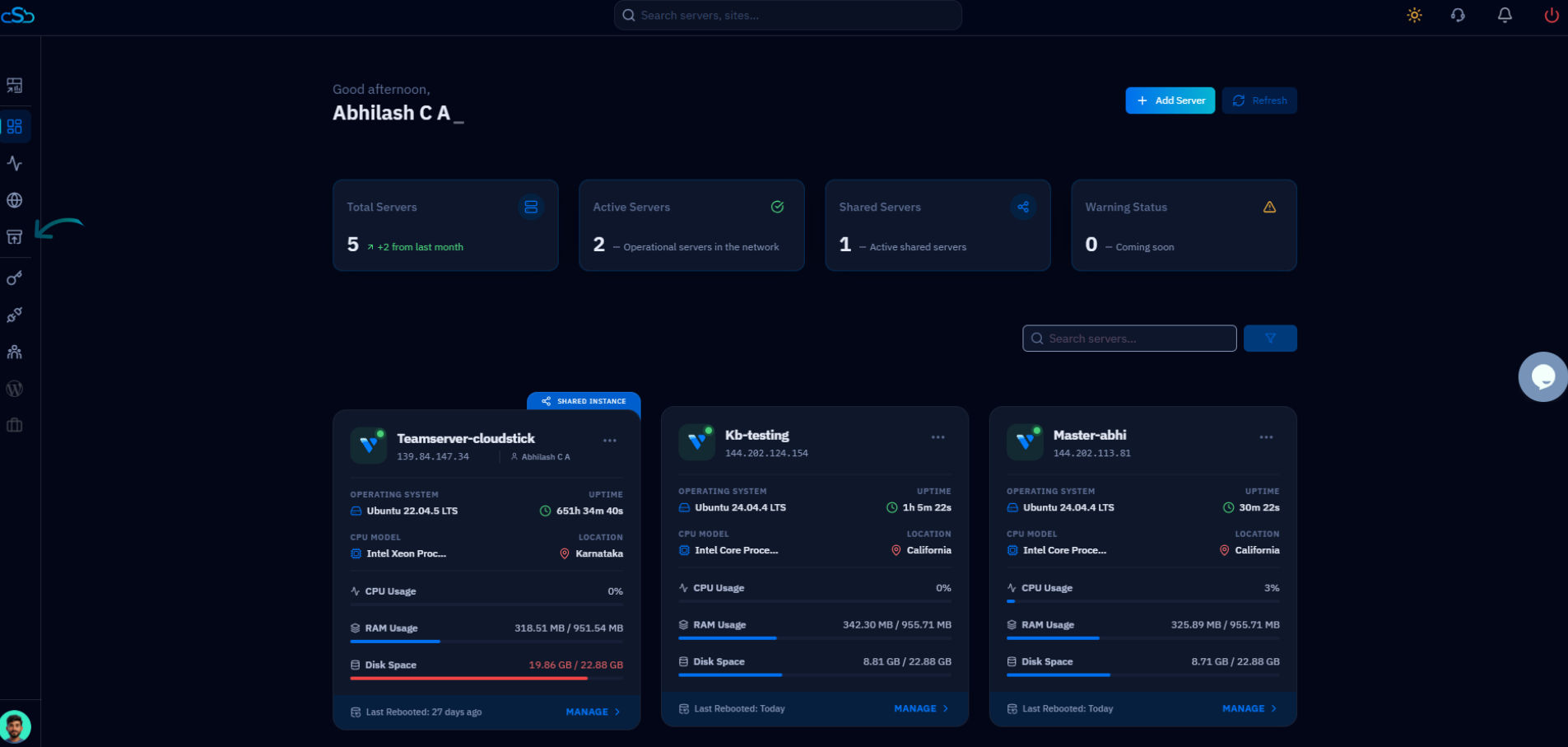Viewport: 1568px width, 747px height.
Task: Click the Intel Xeon Proc... CPU model
Action: pos(407,553)
